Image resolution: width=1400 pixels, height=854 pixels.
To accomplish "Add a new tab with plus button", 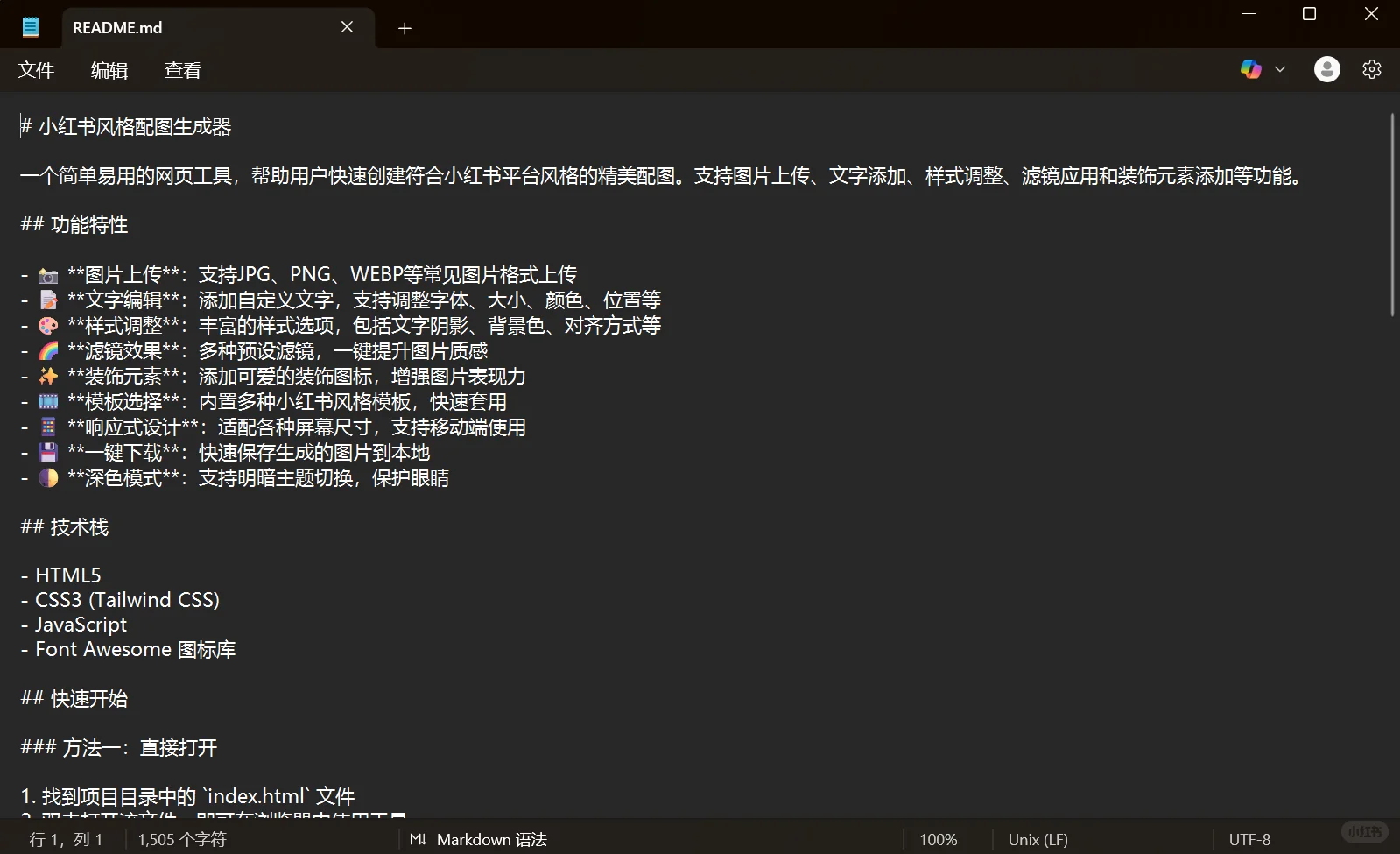I will coord(405,28).
